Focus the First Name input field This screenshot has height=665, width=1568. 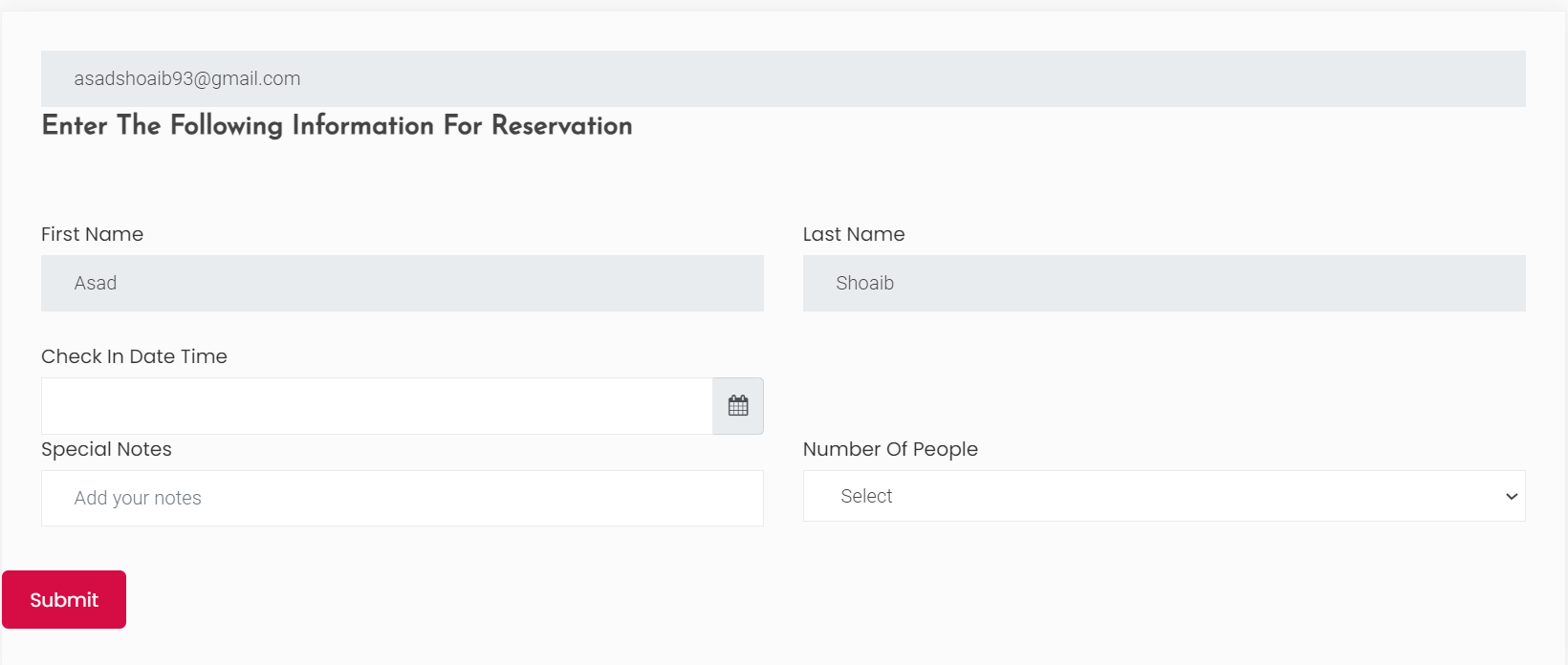click(x=402, y=283)
